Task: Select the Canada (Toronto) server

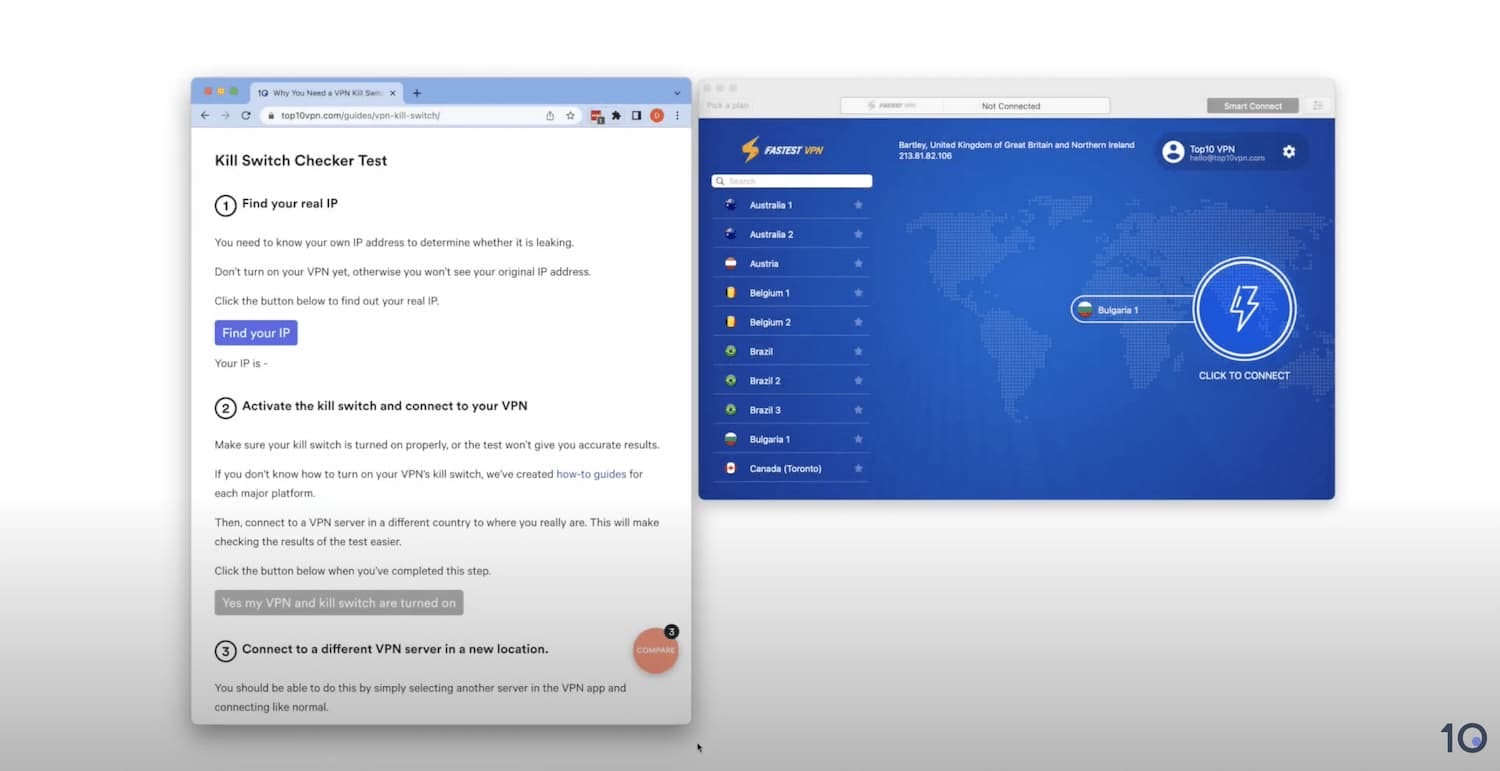Action: click(x=791, y=468)
